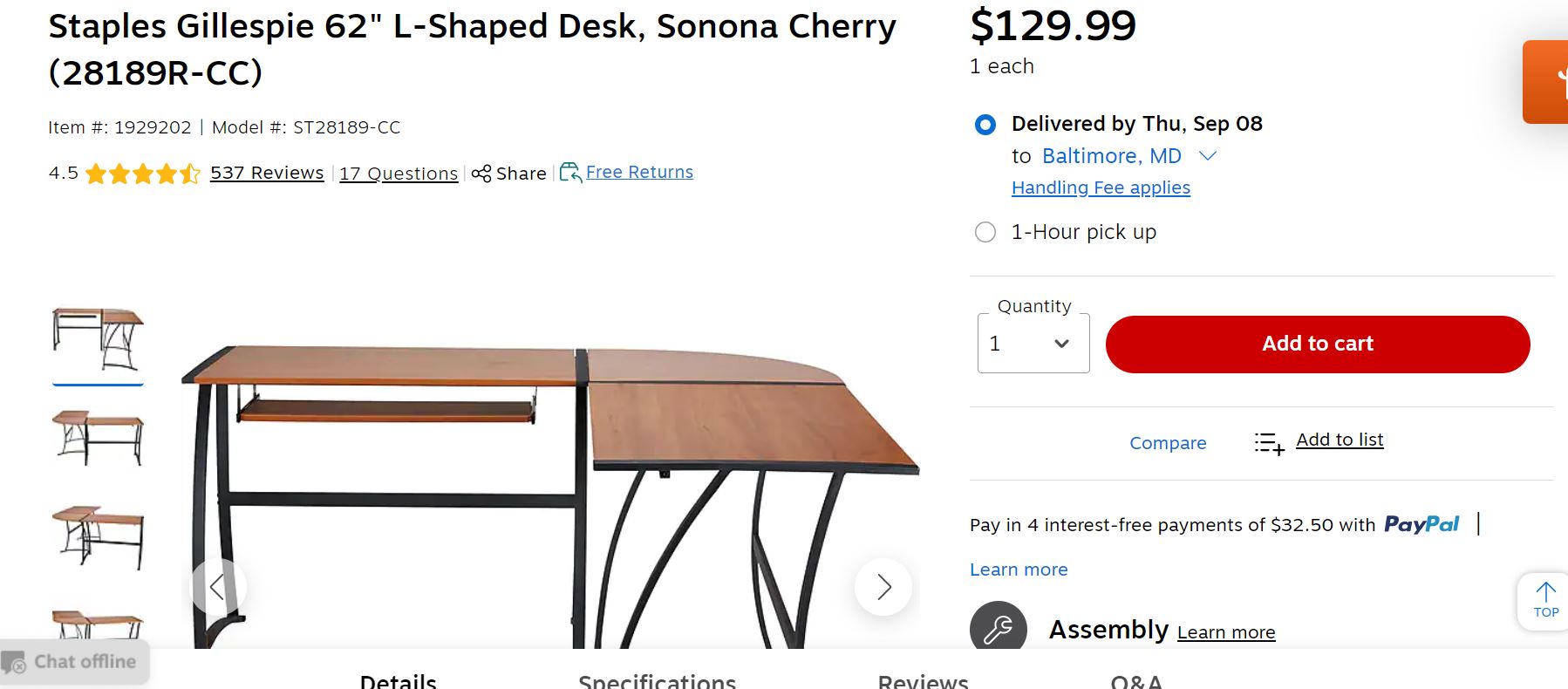Select the 1-Hour pick up option
1568x689 pixels.
[x=985, y=232]
